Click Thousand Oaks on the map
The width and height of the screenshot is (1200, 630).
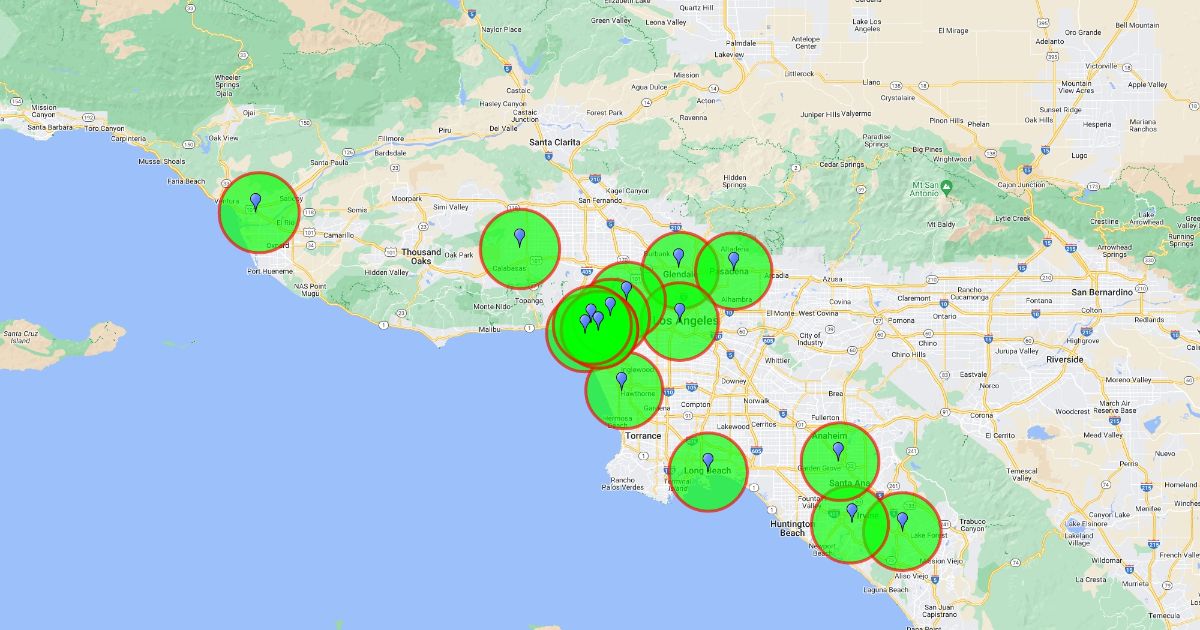(420, 256)
